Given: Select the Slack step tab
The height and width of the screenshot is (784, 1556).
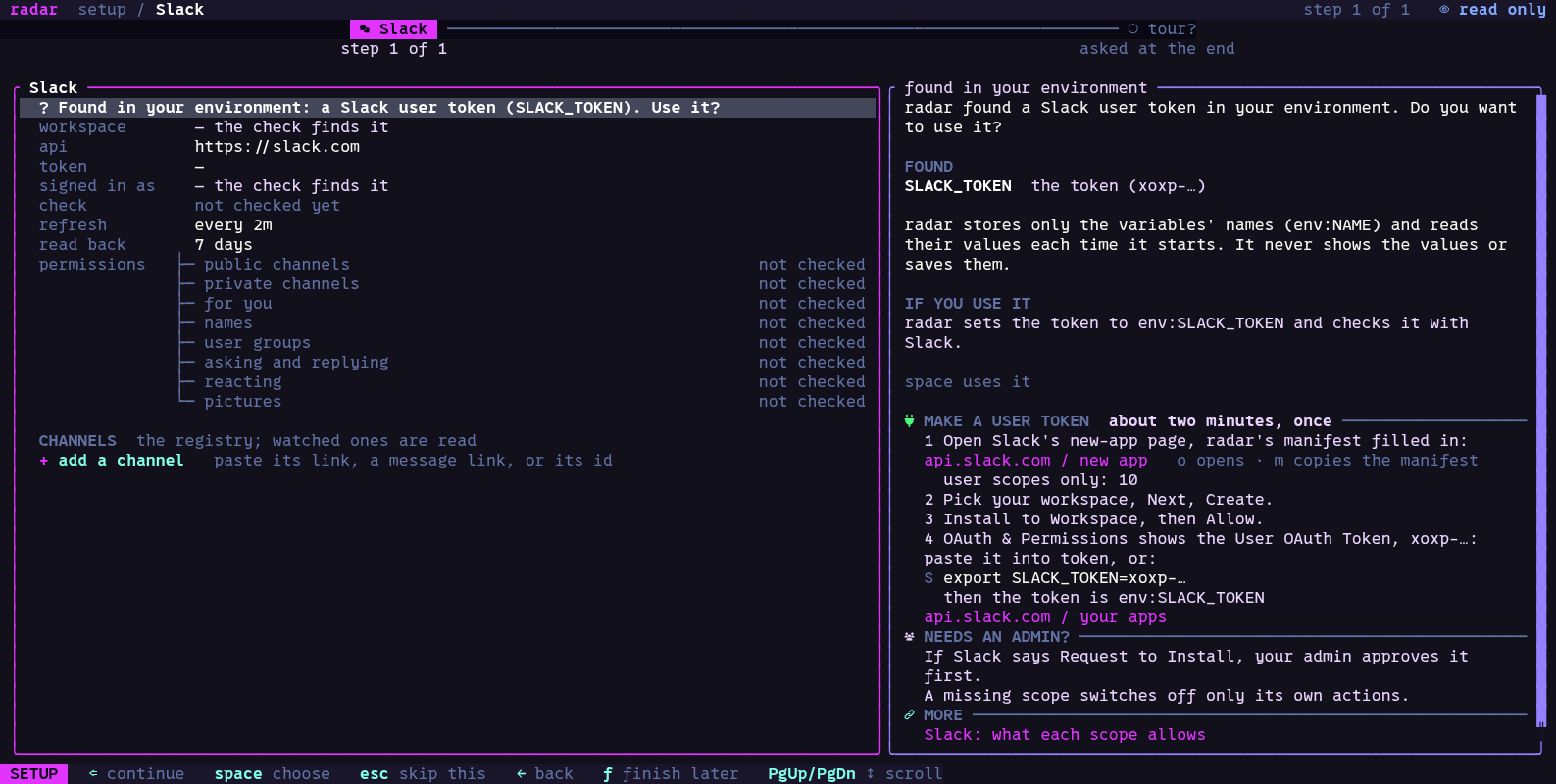Looking at the screenshot, I should (x=393, y=29).
